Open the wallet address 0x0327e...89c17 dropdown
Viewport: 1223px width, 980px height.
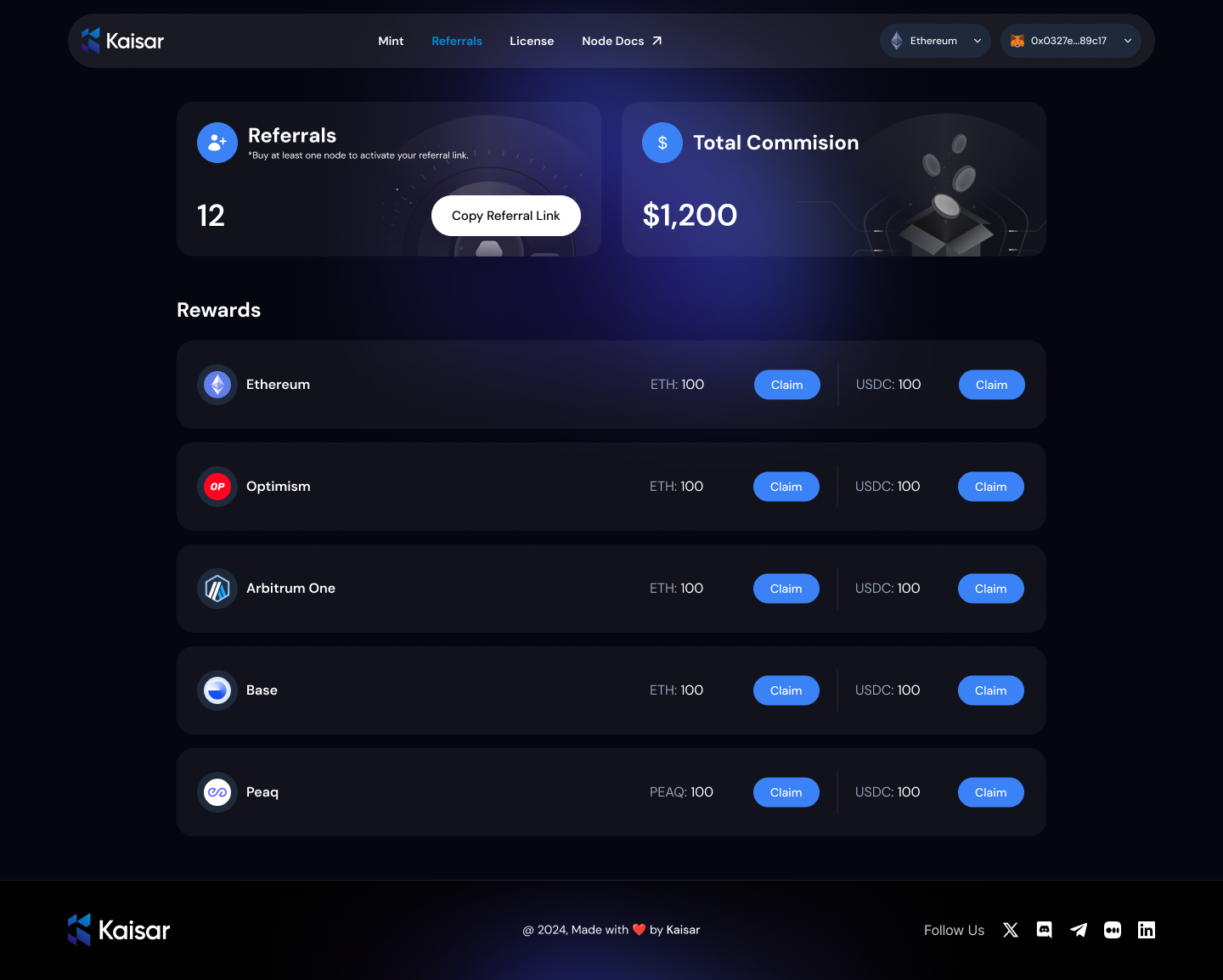(1070, 41)
